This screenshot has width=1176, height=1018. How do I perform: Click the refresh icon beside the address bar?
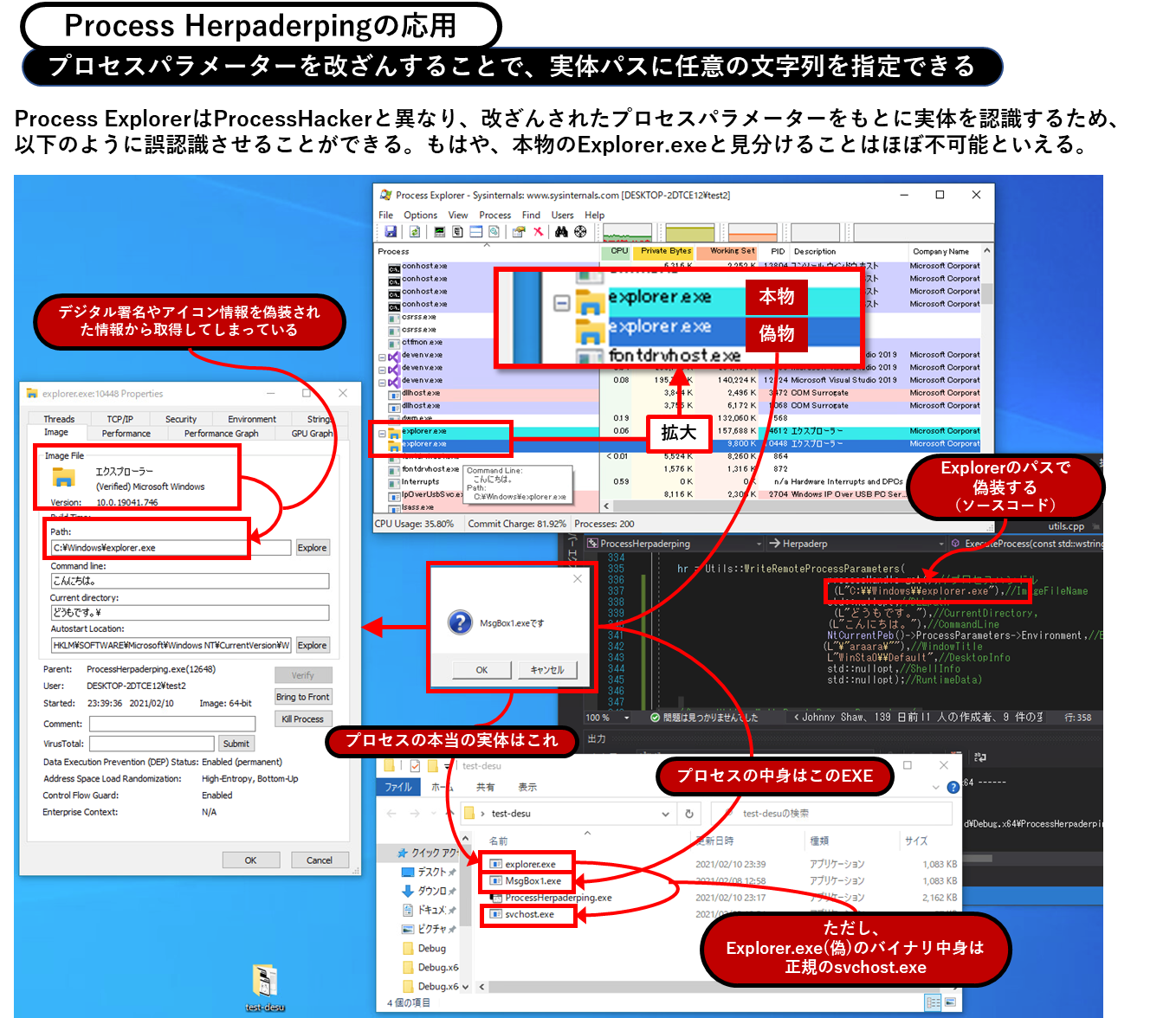click(x=689, y=814)
